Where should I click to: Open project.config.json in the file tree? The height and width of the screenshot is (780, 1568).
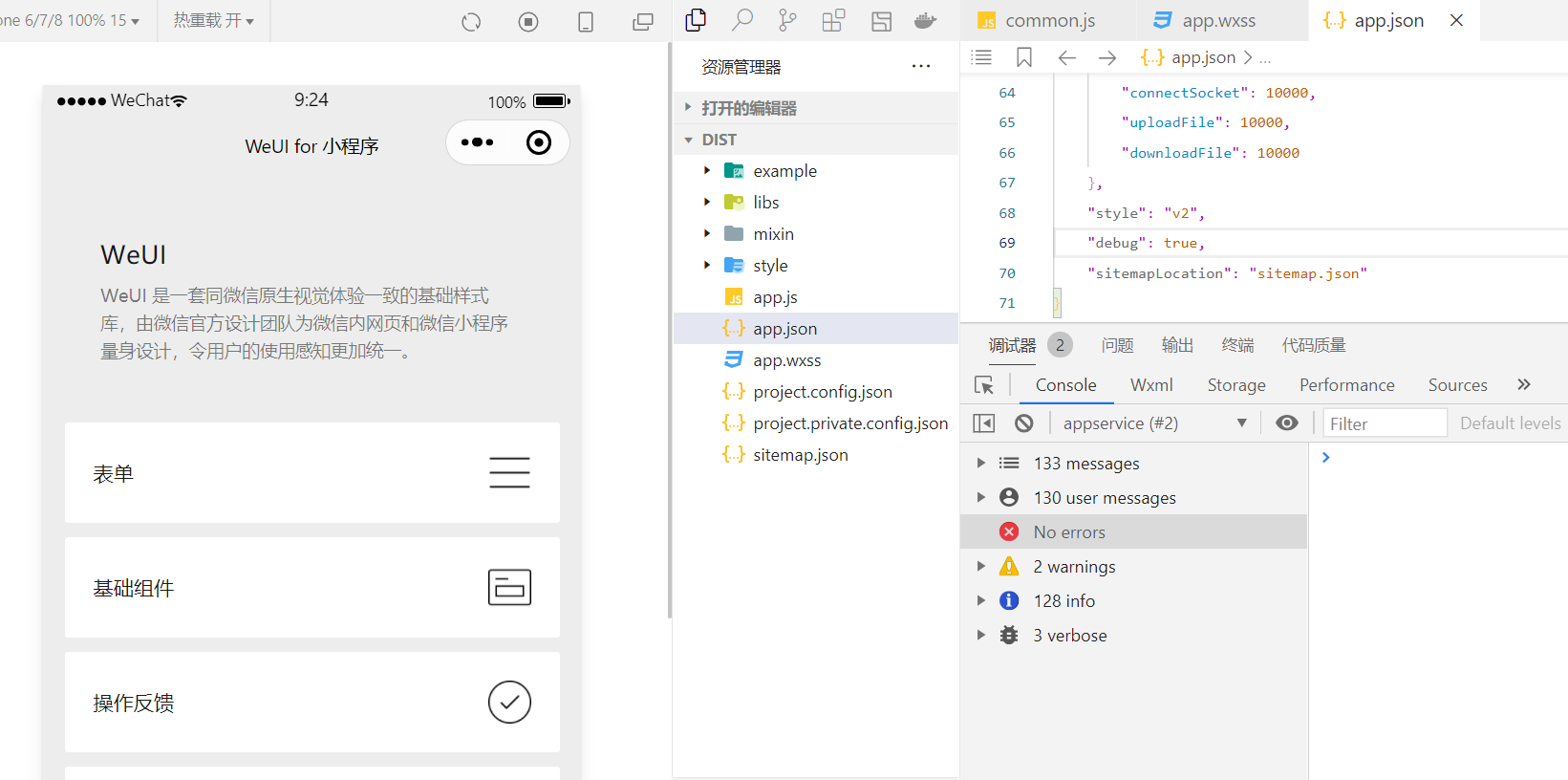pos(816,392)
